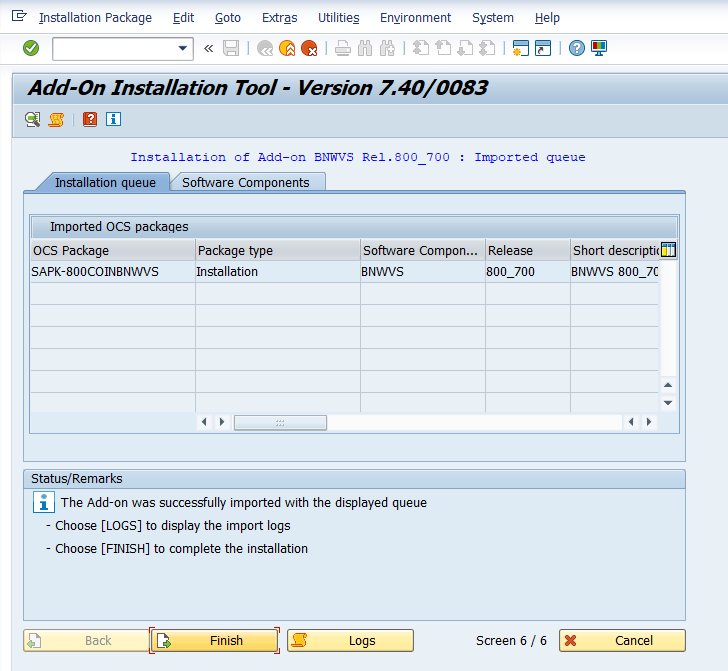
Task: Expand the command field dropdown arrow
Action: coord(183,48)
